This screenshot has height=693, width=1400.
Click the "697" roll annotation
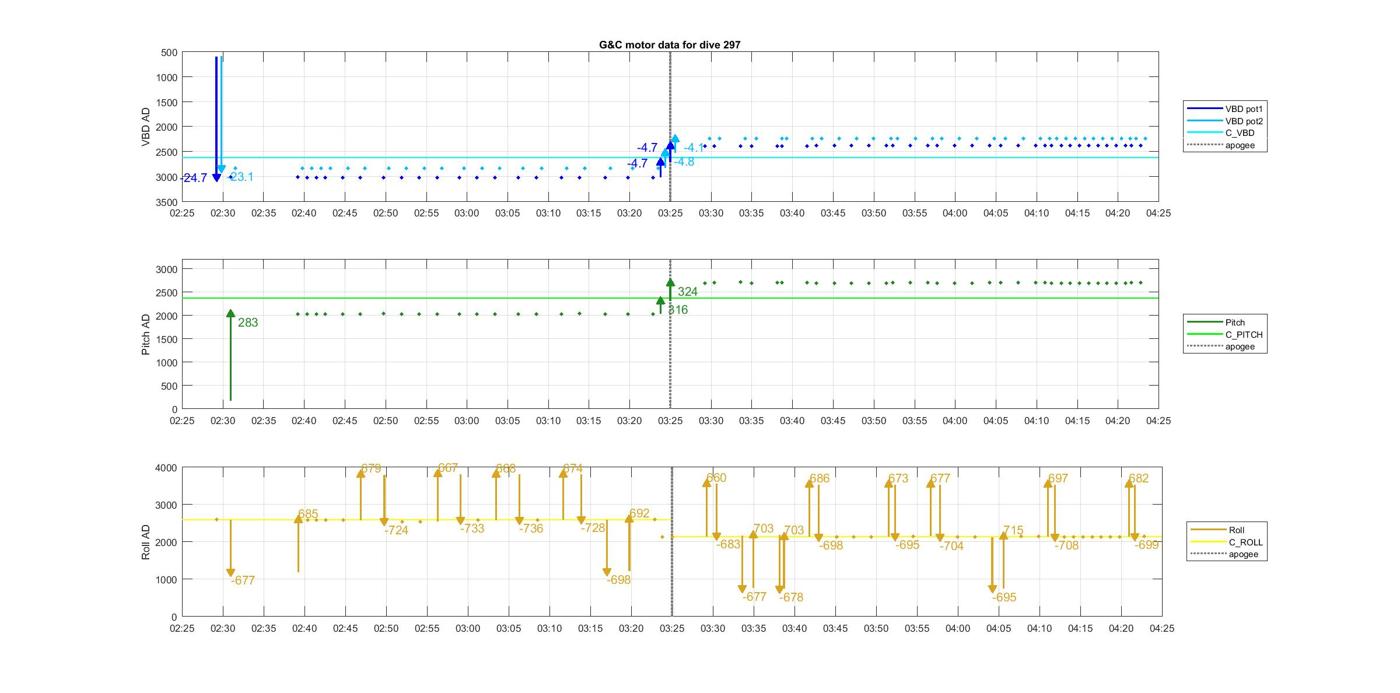point(1058,479)
